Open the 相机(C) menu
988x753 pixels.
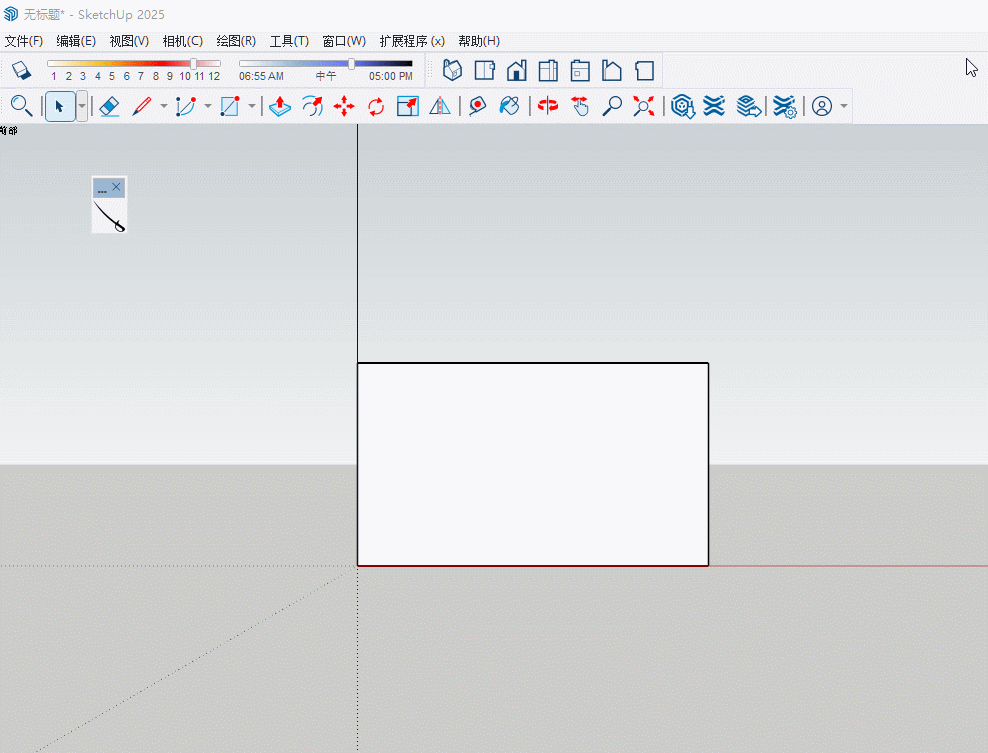click(x=182, y=41)
